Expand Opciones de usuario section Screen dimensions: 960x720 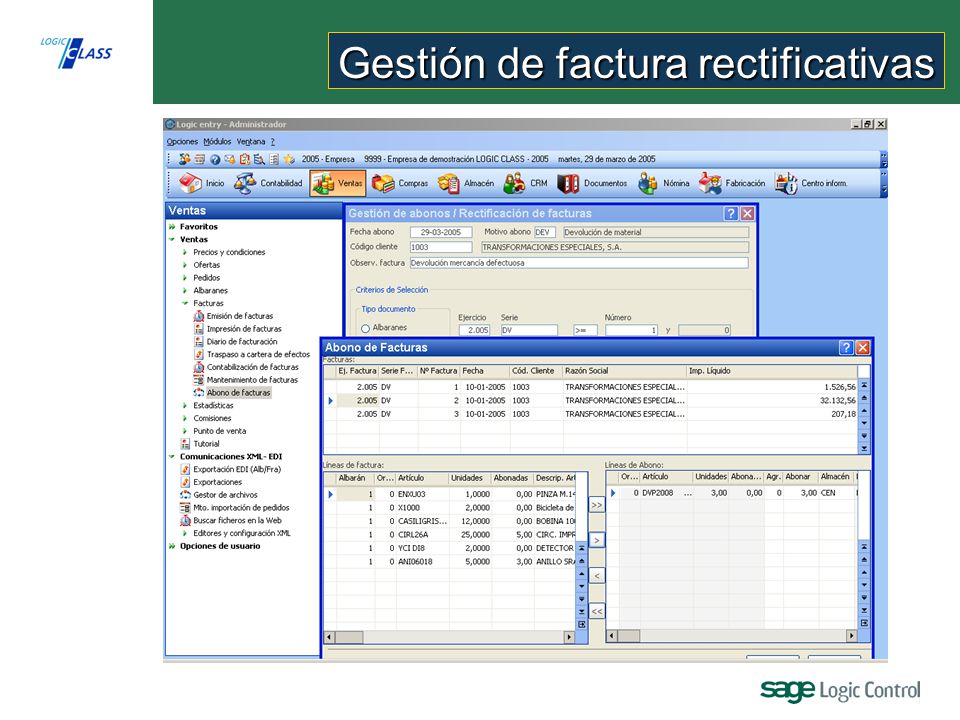(172, 546)
